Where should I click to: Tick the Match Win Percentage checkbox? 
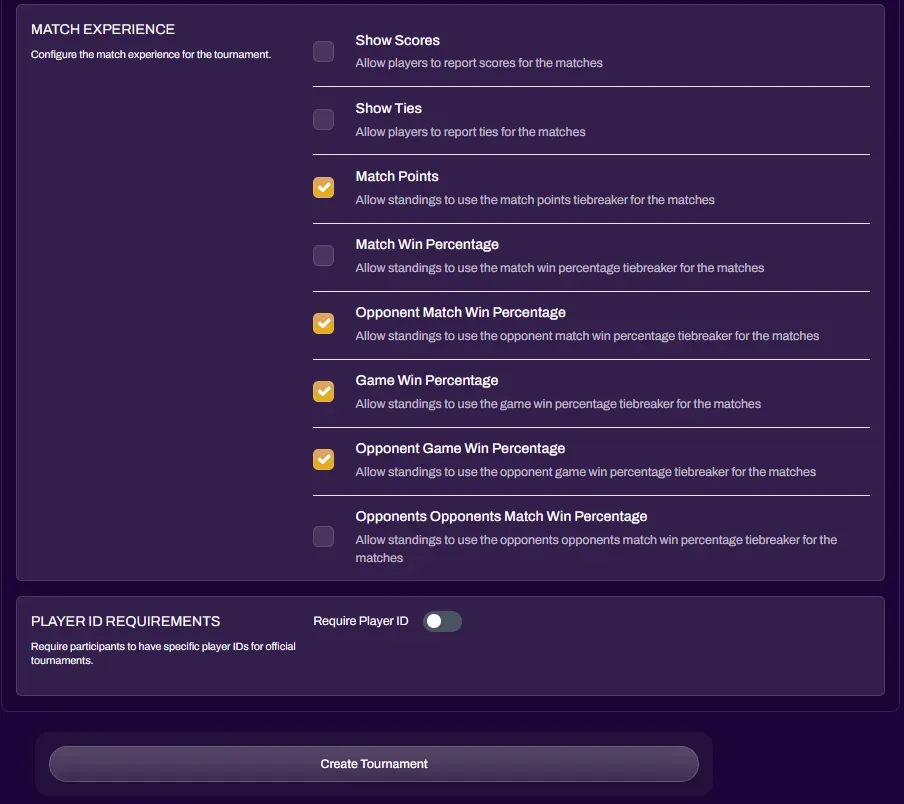[x=323, y=256]
